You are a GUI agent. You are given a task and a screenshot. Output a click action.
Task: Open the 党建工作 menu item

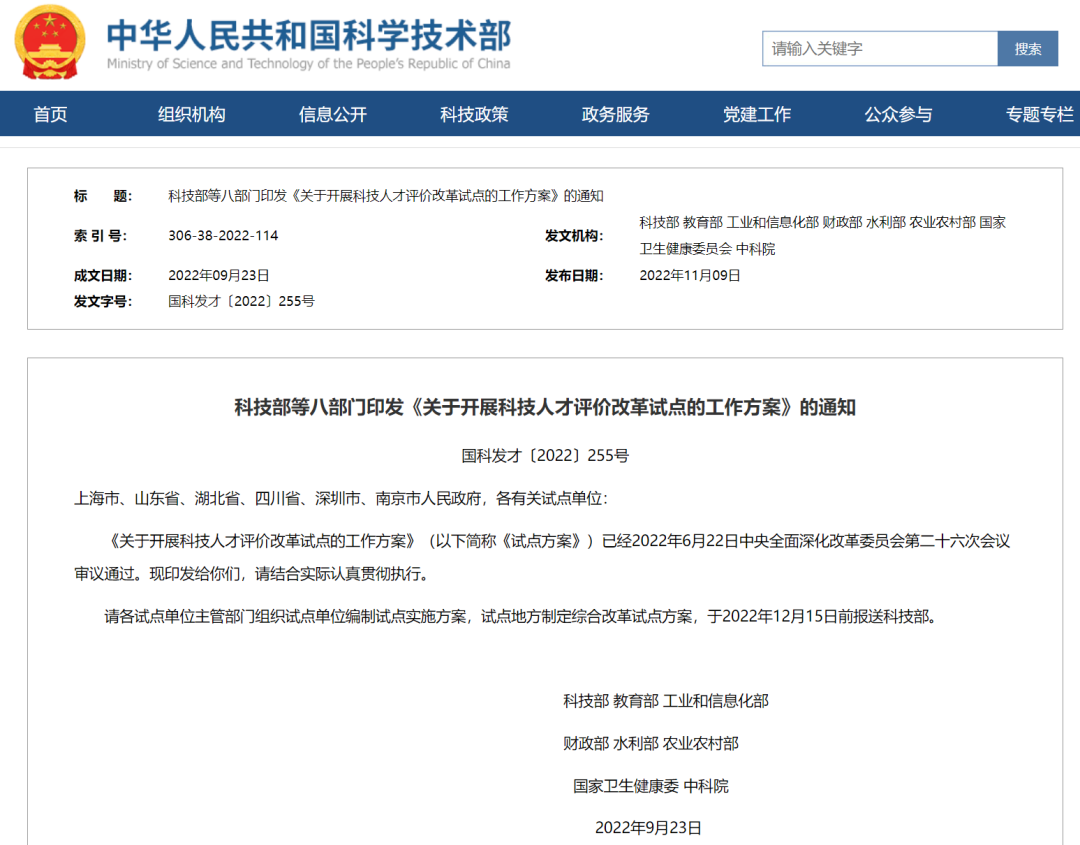tap(757, 114)
